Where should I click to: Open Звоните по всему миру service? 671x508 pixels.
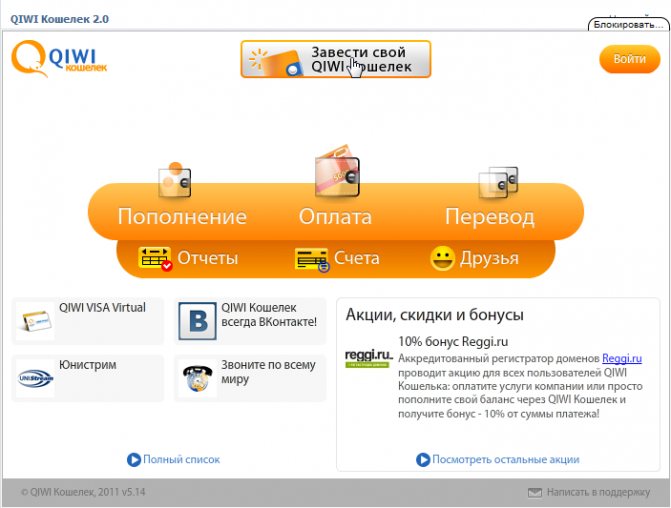[x=250, y=378]
